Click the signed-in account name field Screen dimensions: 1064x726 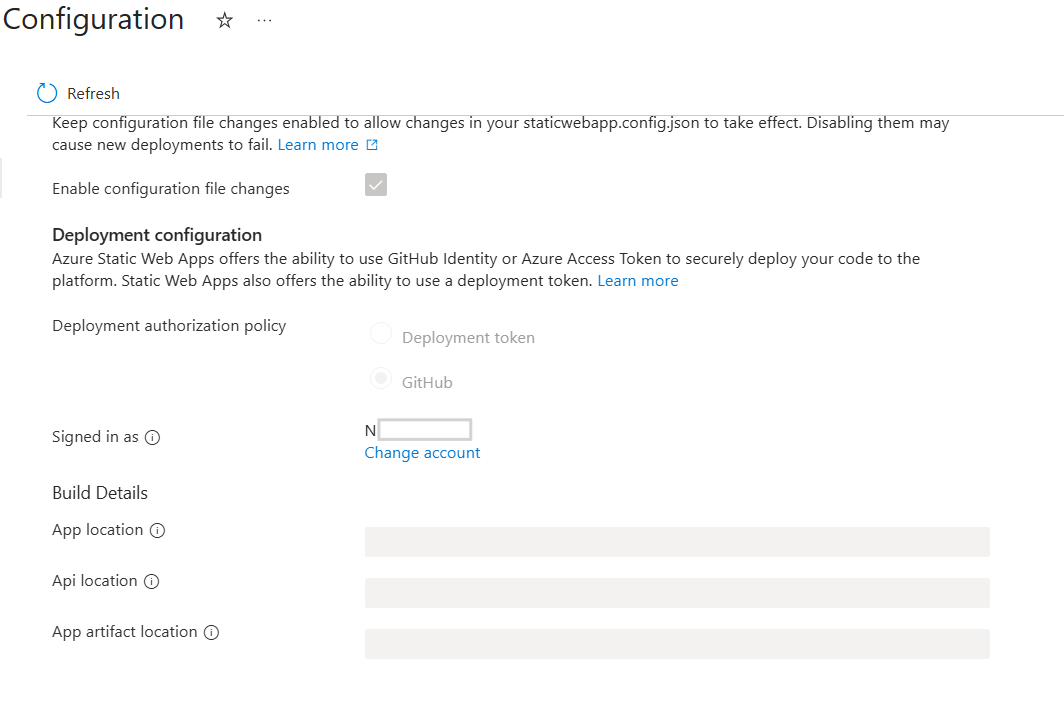click(424, 430)
